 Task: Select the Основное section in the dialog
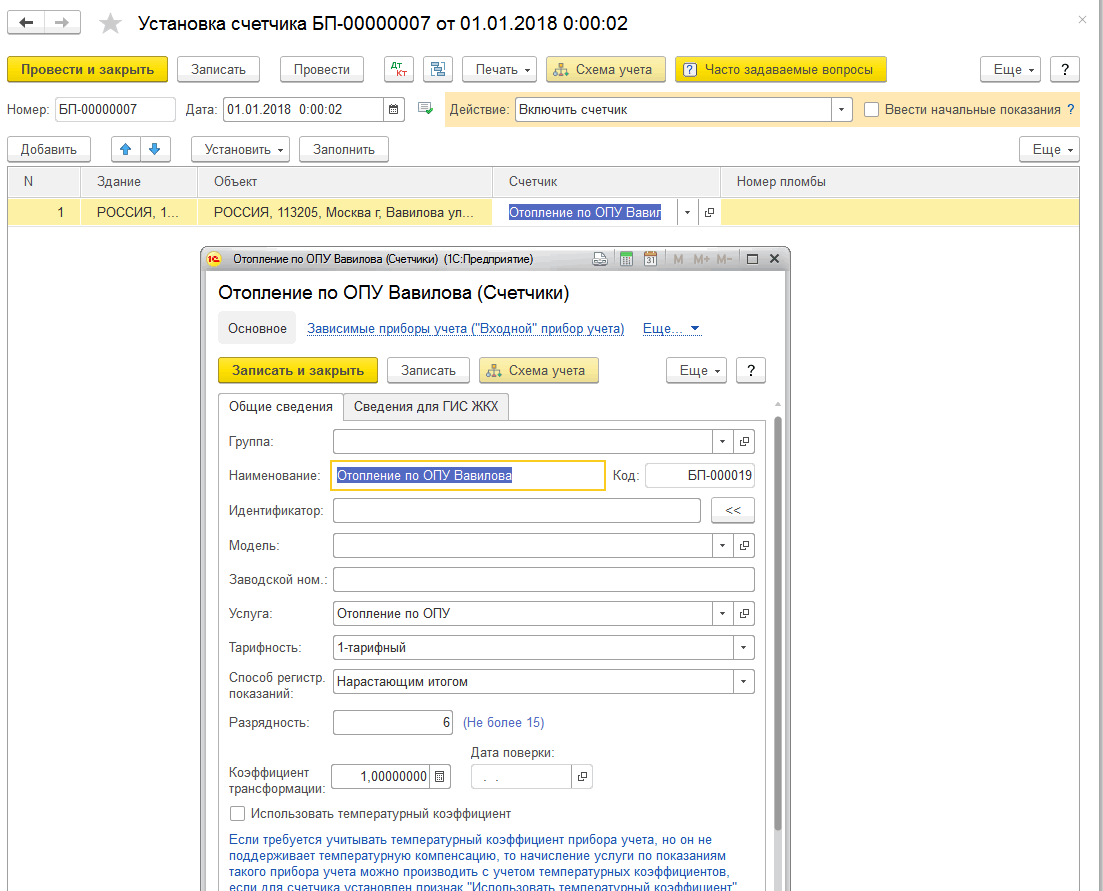[257, 328]
